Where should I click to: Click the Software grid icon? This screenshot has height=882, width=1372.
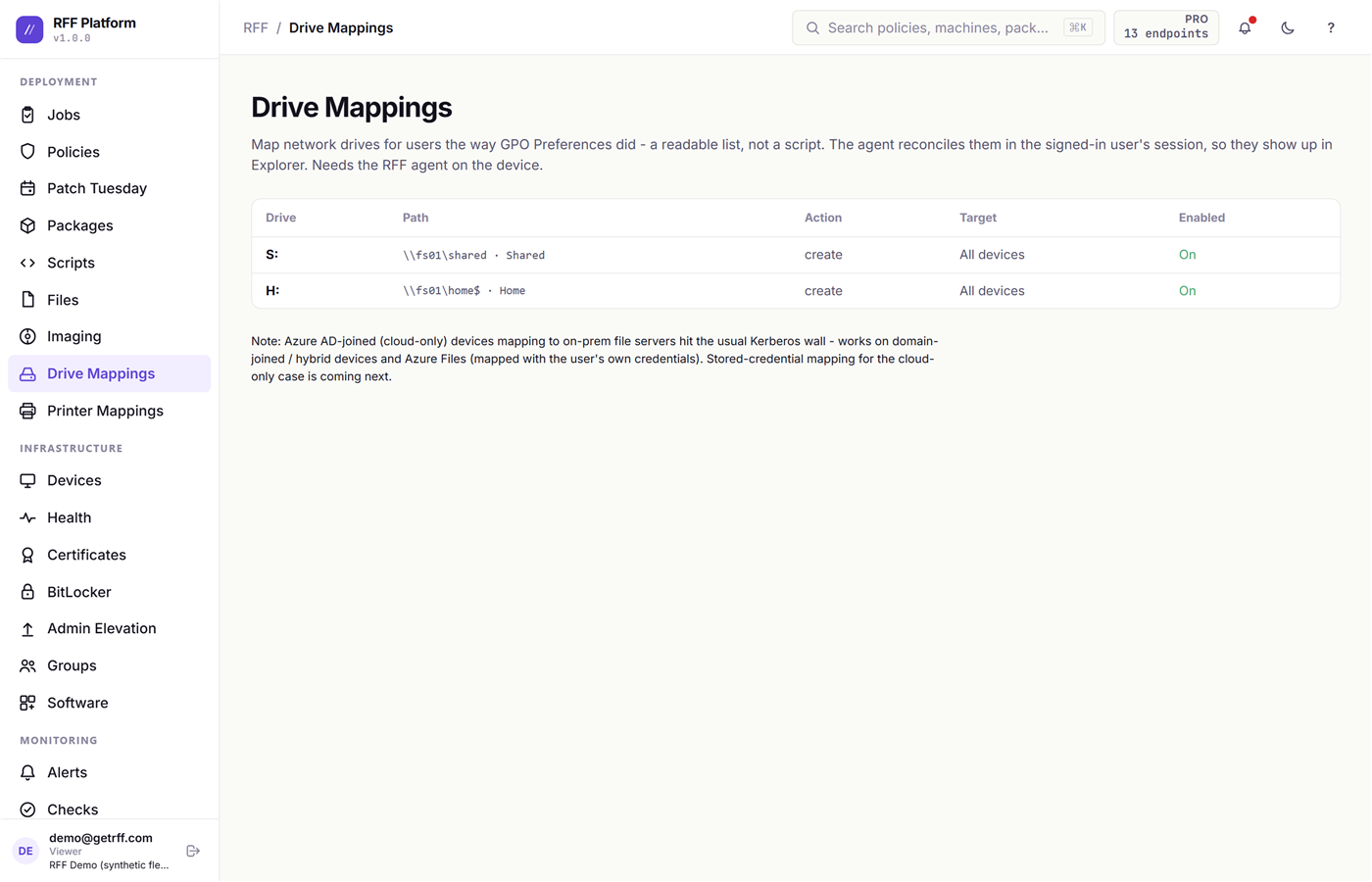coord(27,703)
